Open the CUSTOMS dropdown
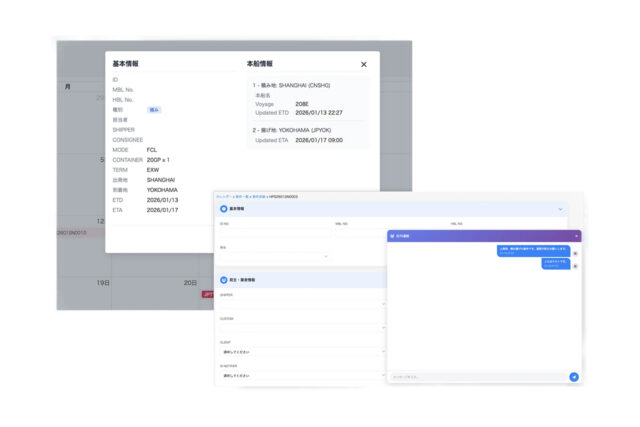 [x=300, y=327]
